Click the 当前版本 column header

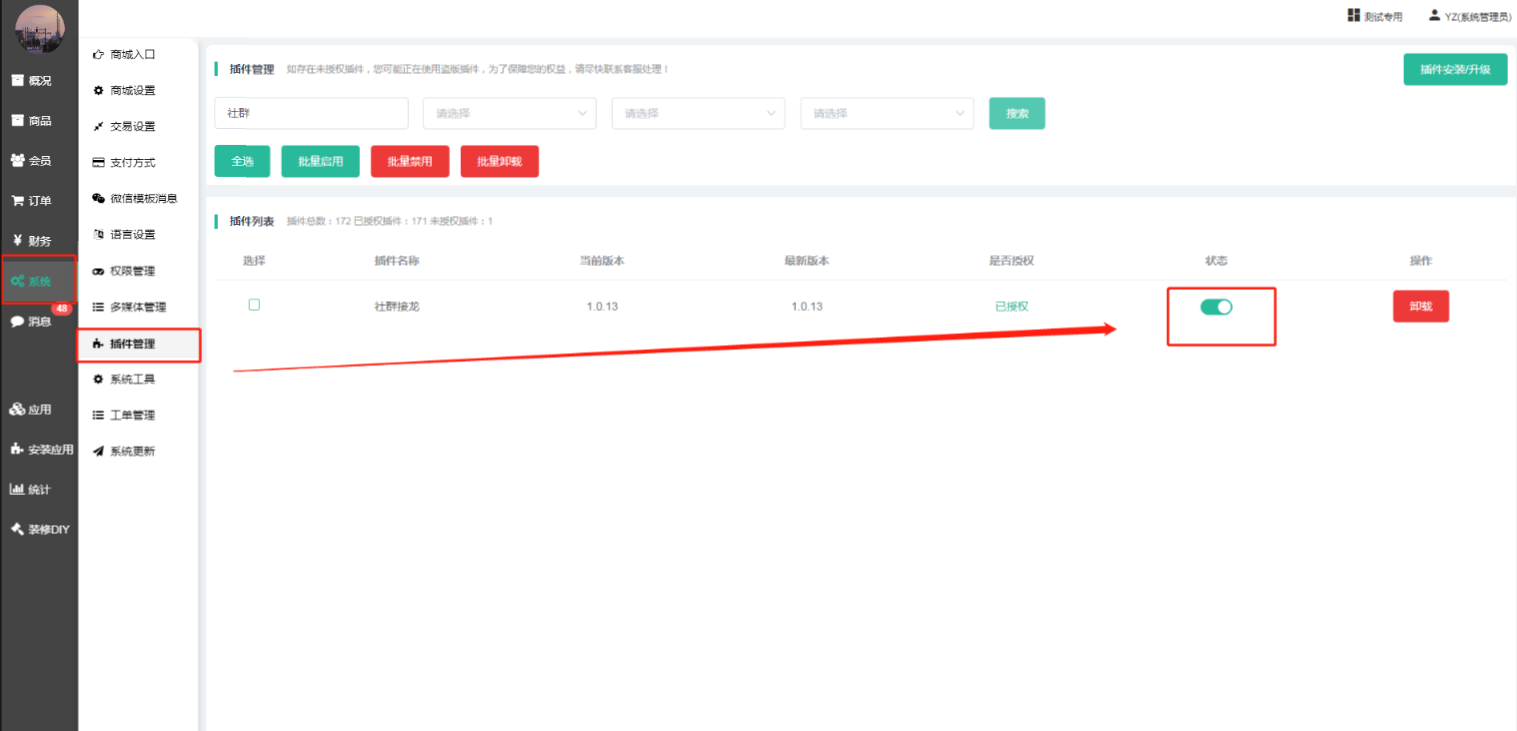(602, 261)
